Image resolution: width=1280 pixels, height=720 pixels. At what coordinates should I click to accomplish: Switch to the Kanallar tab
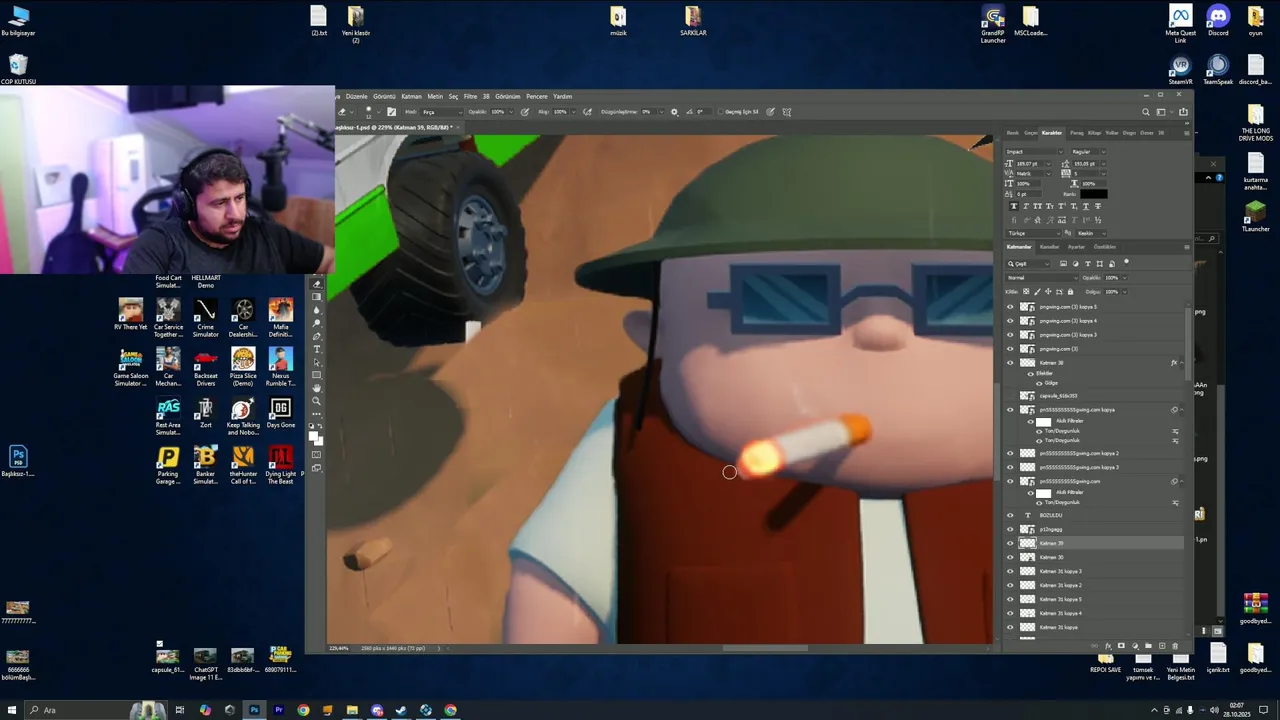click(1049, 247)
